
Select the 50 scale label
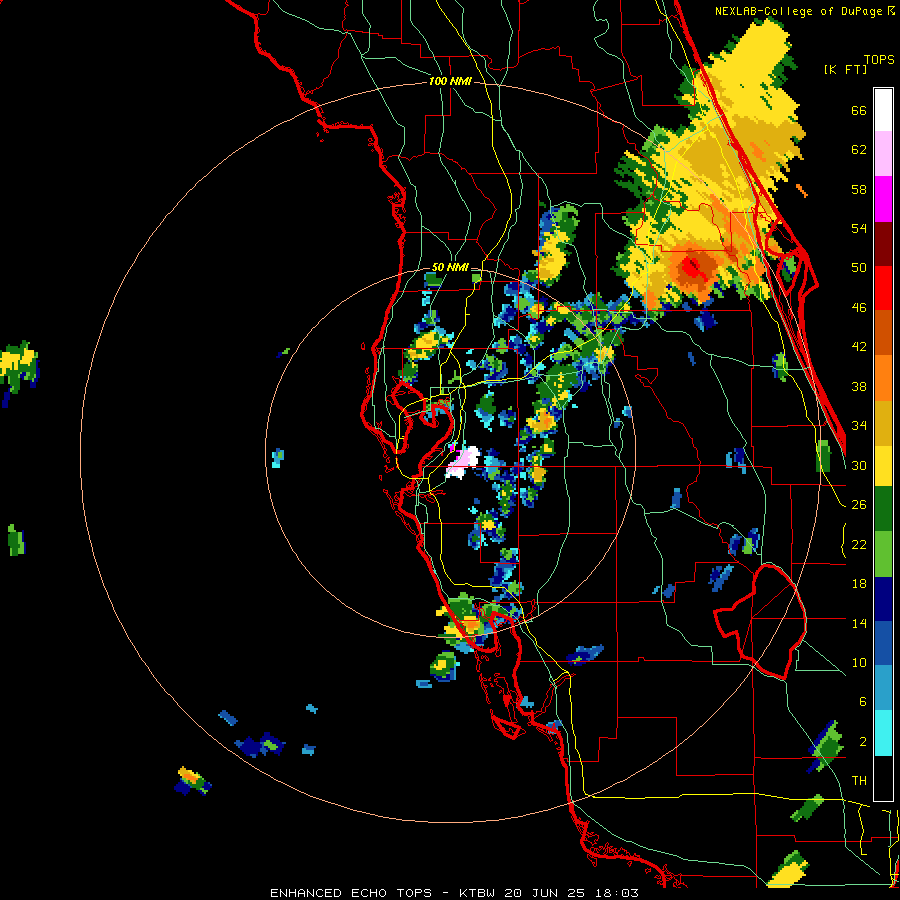pyautogui.click(x=859, y=268)
